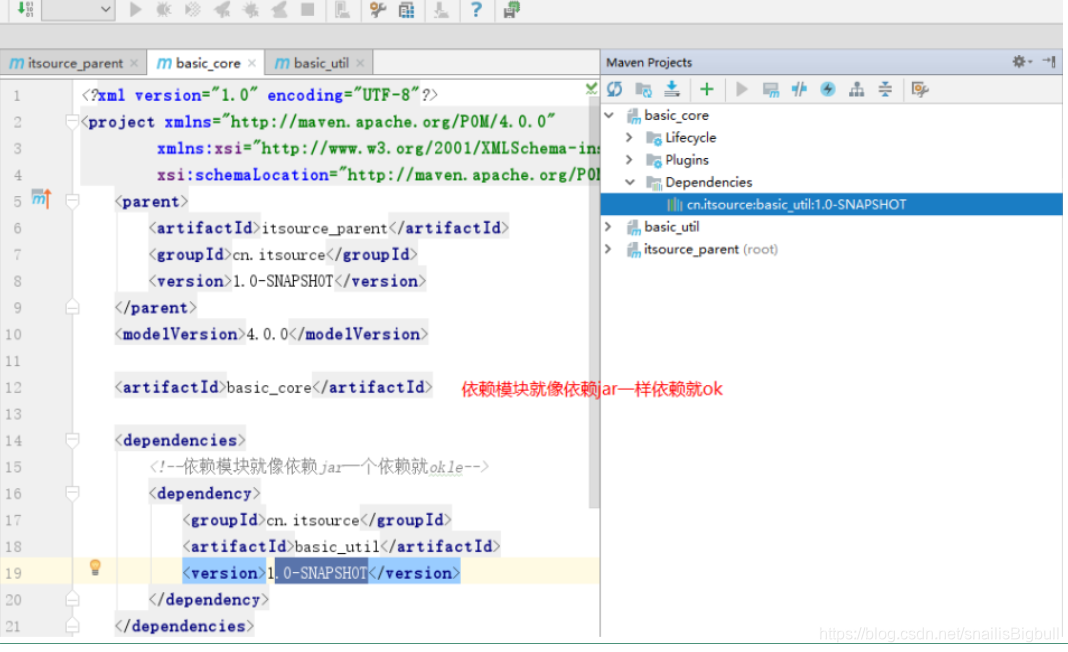Fold the dependencies block at line 14
This screenshot has height=652, width=1068.
pos(72,441)
